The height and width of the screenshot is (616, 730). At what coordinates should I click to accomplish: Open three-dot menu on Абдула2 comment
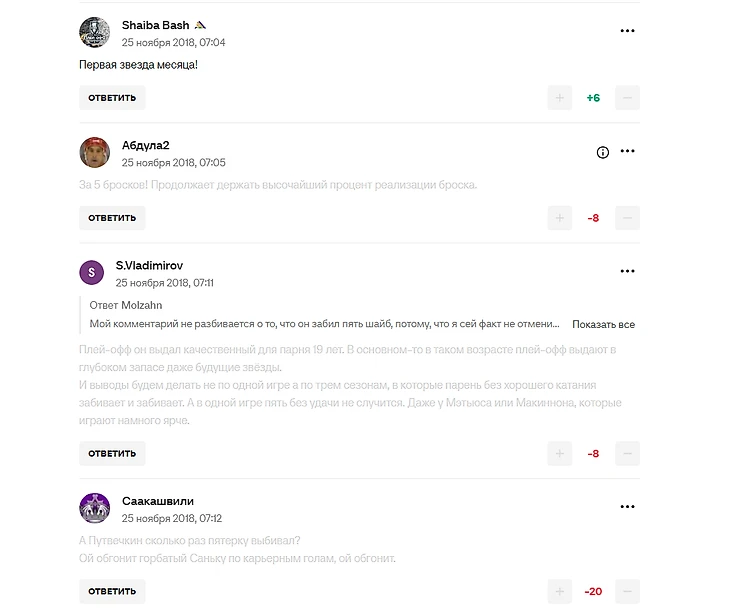(627, 151)
